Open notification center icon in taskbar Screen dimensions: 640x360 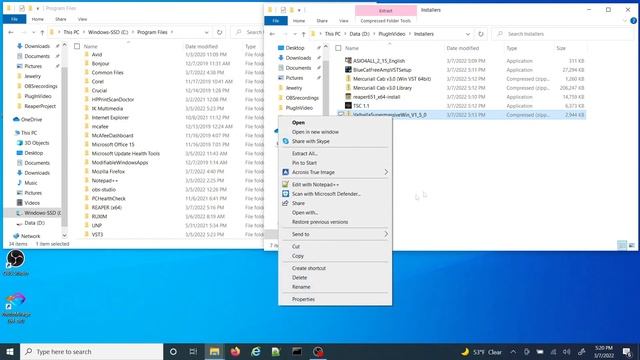click(627, 352)
